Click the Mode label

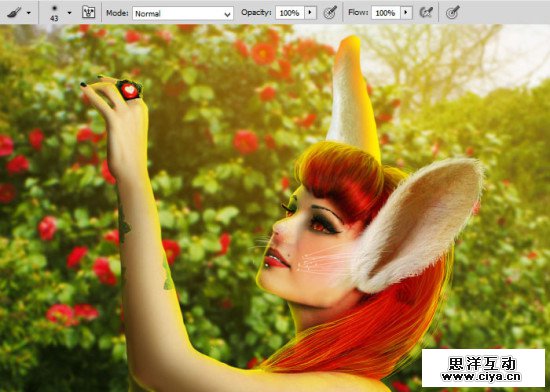click(x=117, y=13)
